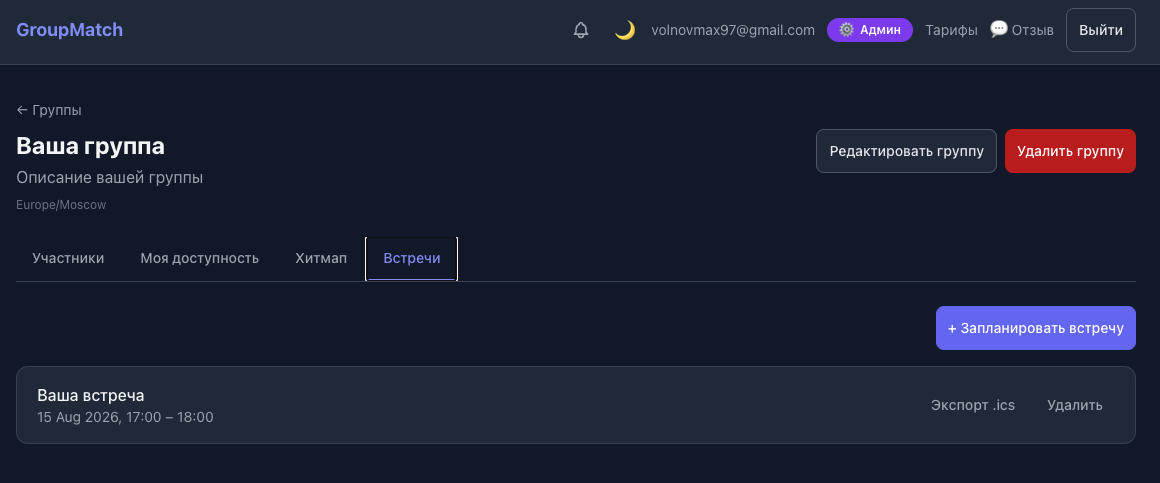Click the Отзыв speech bubble icon
This screenshot has height=483, width=1160.
(999, 29)
